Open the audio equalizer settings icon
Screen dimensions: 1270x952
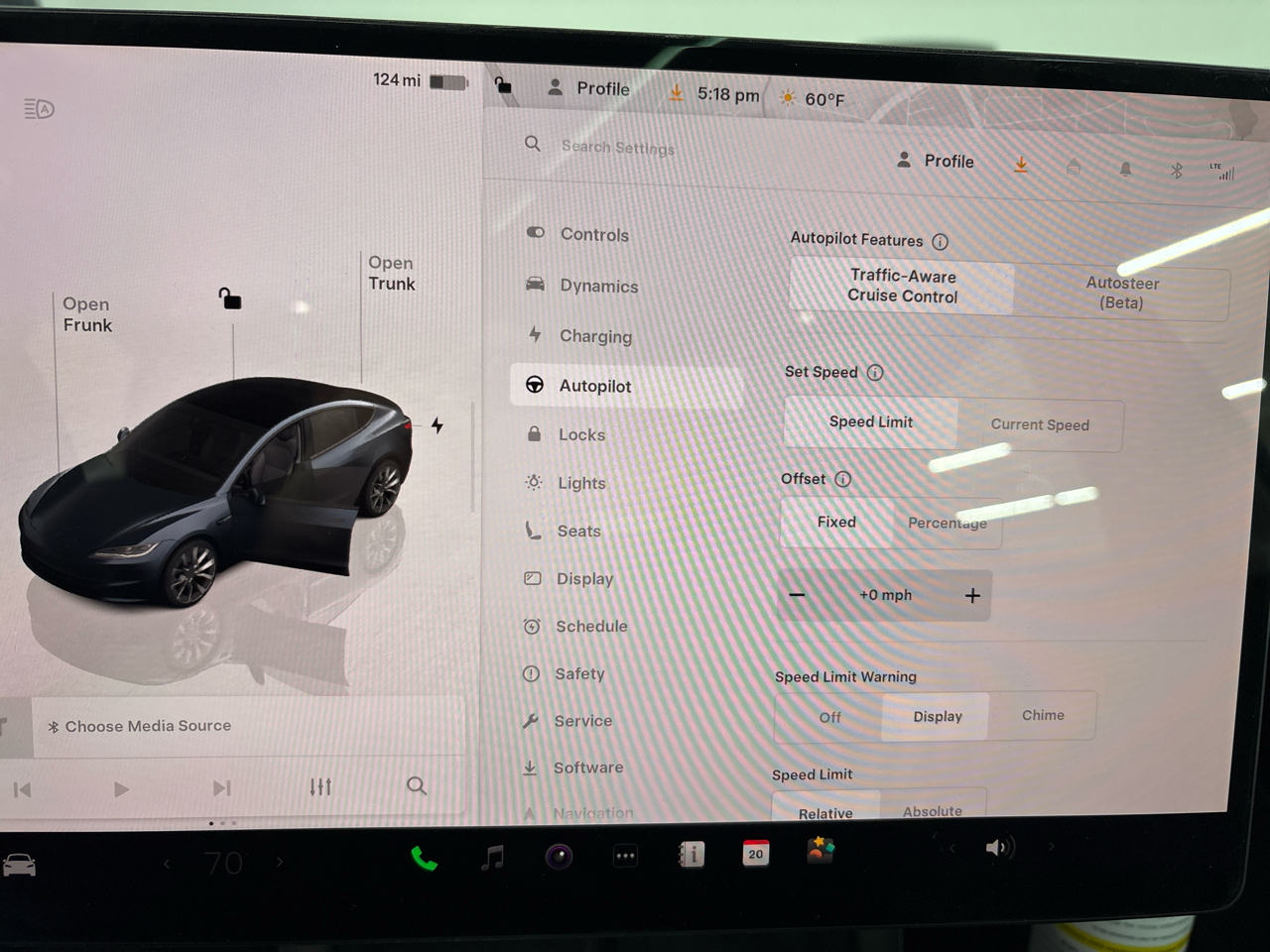[320, 787]
